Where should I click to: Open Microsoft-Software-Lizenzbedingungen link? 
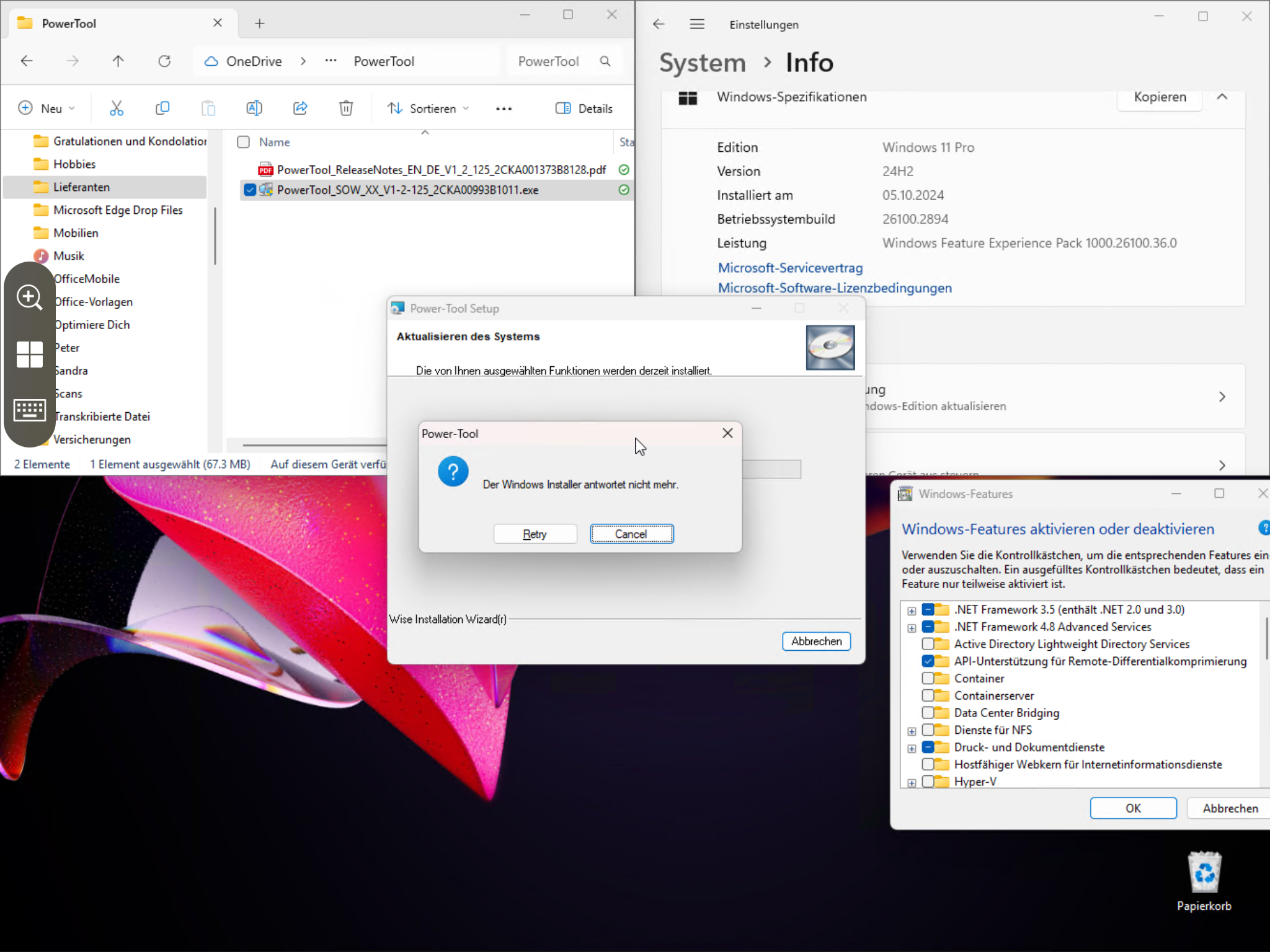[835, 288]
